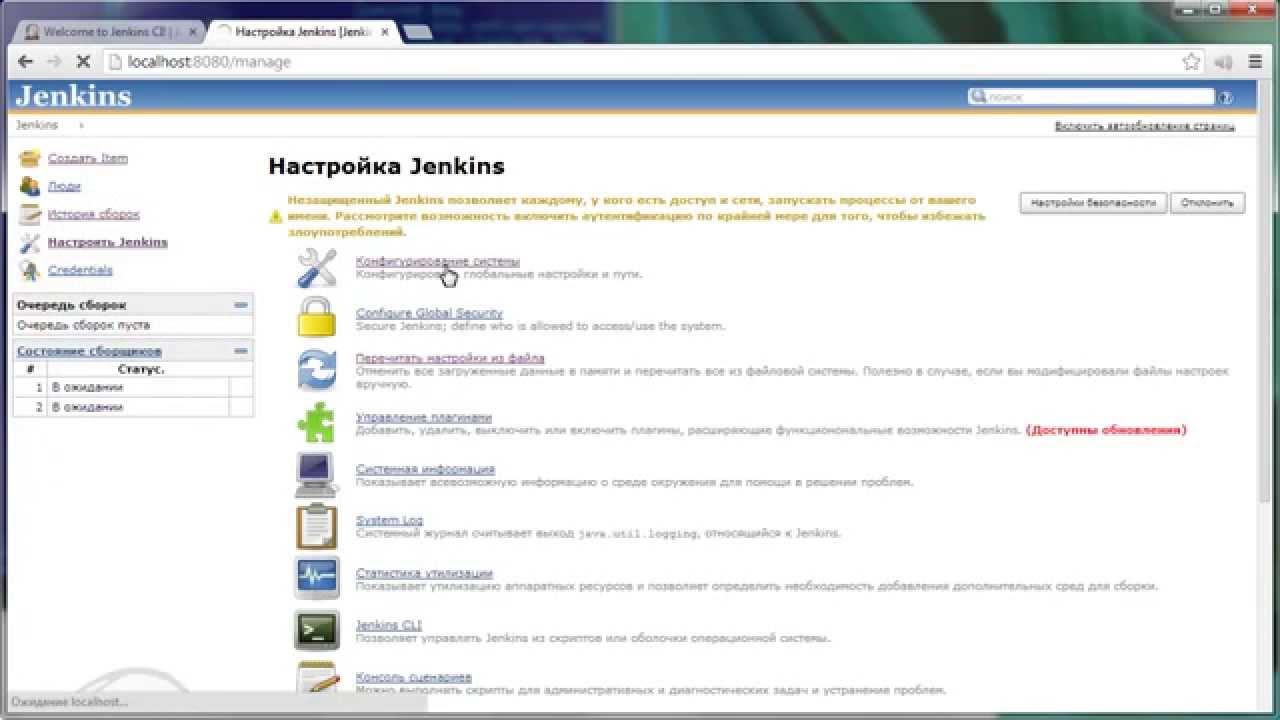
Task: Click the search help question mark icon
Action: pyautogui.click(x=1226, y=98)
